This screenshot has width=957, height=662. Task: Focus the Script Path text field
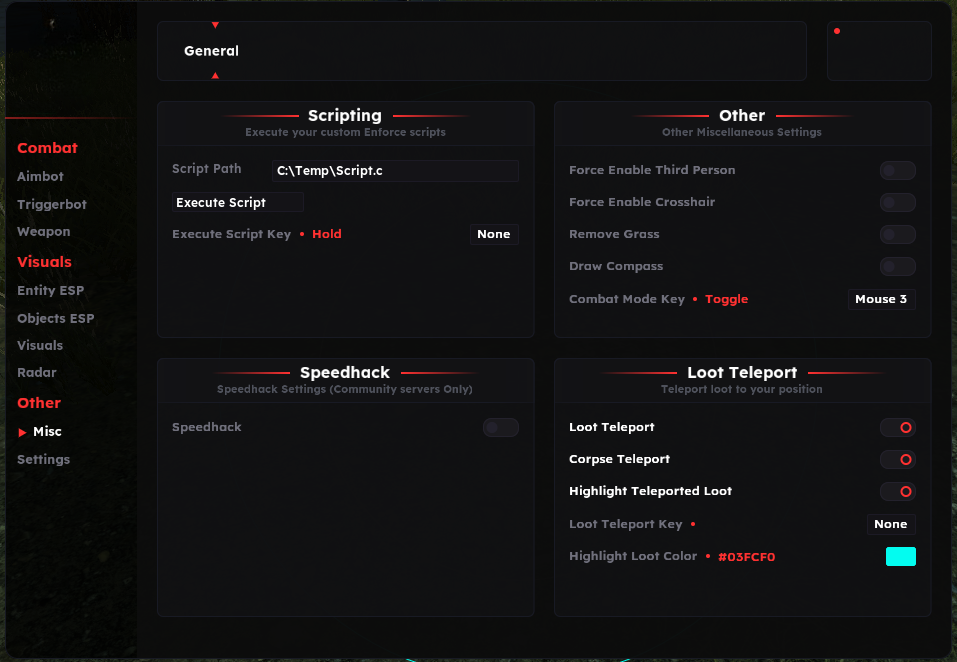[x=395, y=171]
